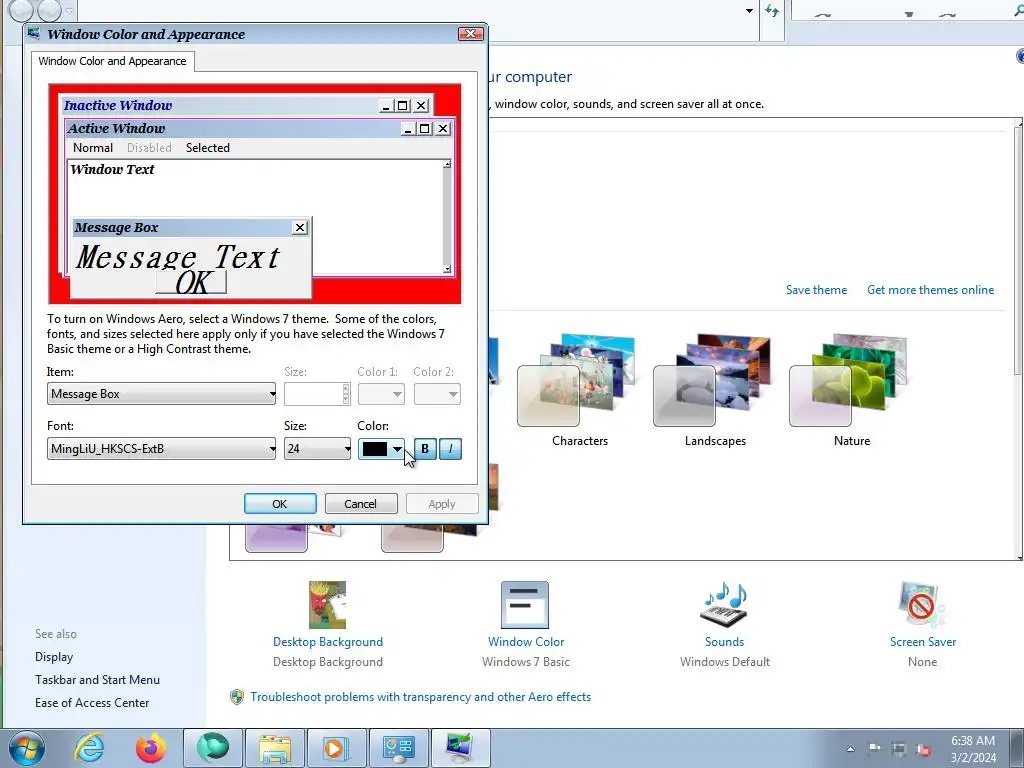Open Control Panel taskbar icon

pos(399,748)
